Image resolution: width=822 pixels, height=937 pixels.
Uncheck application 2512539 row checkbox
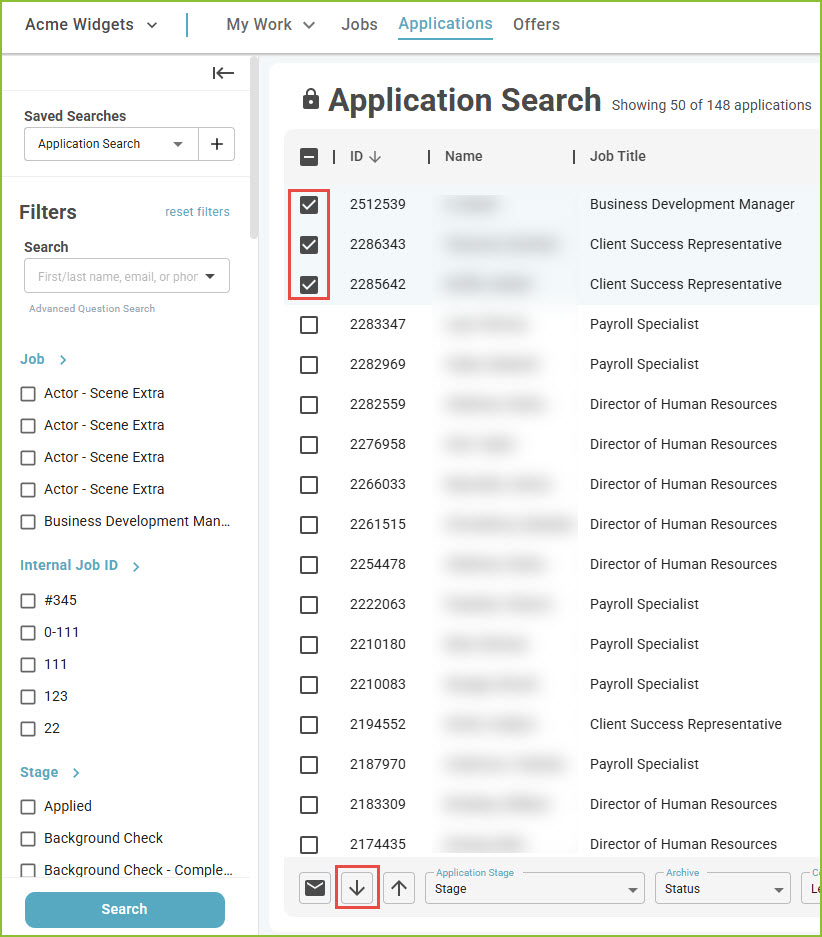309,205
